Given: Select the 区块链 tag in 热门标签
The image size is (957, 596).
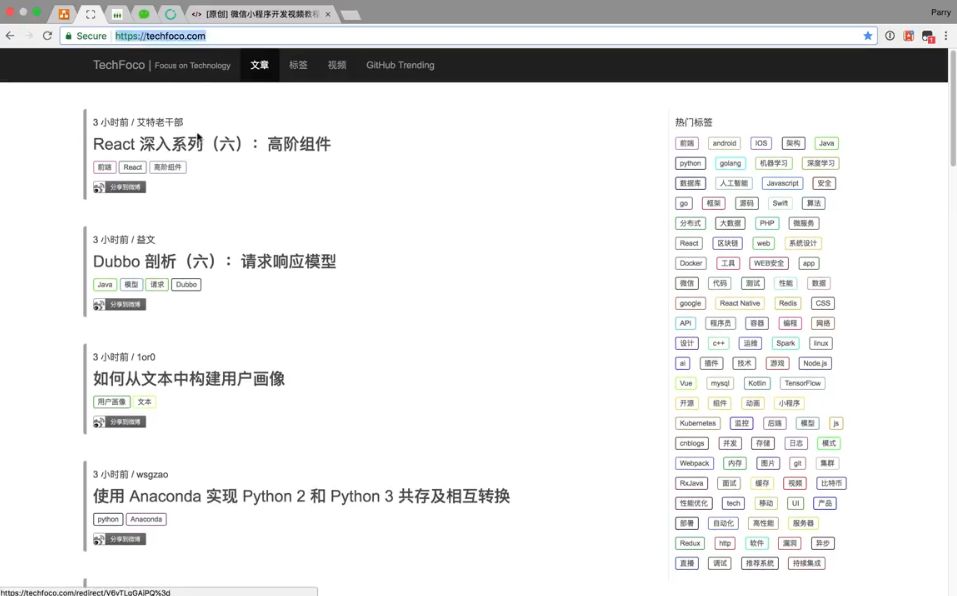Looking at the screenshot, I should coord(728,243).
